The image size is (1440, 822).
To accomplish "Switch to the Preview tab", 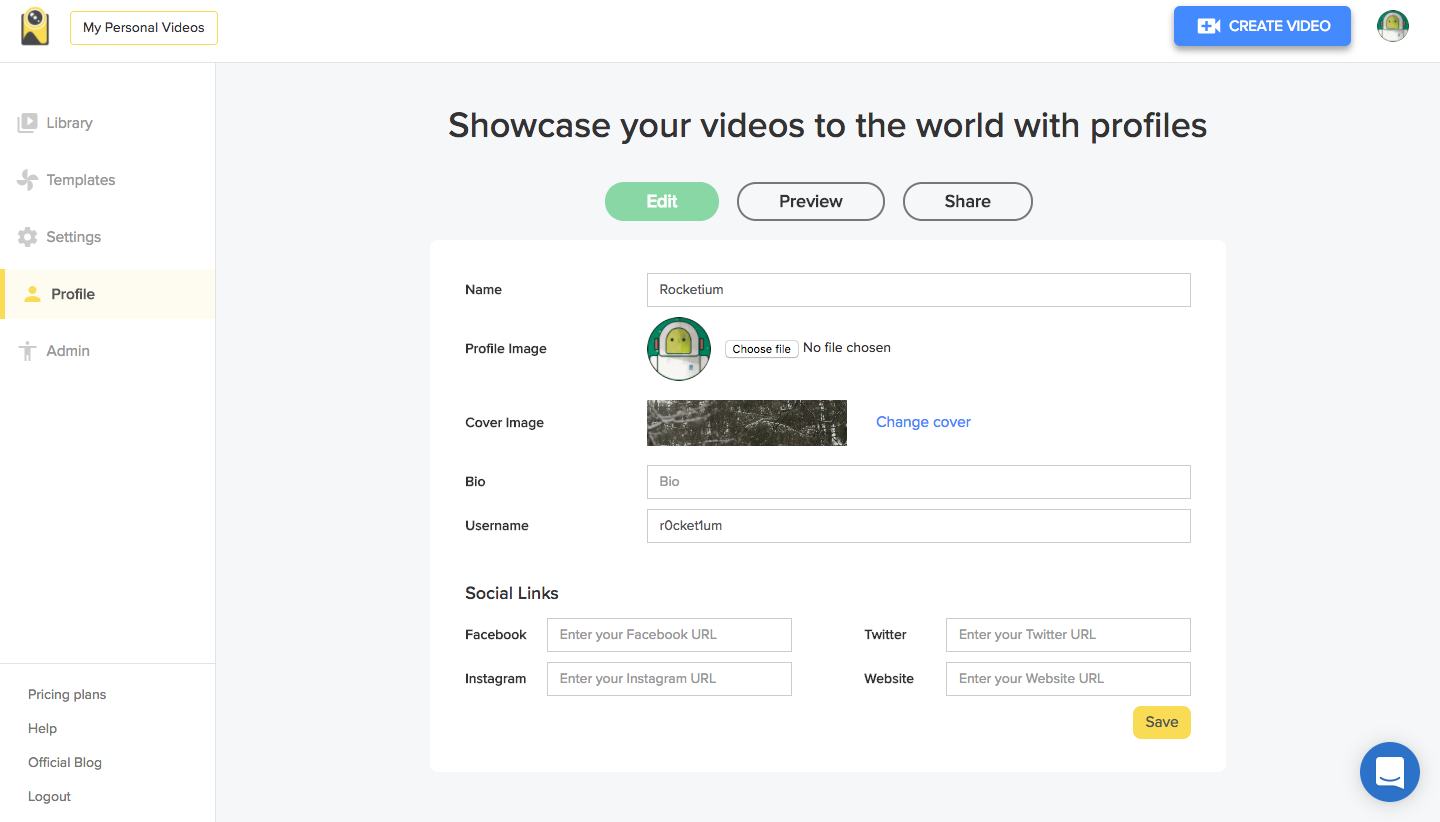I will 811,201.
